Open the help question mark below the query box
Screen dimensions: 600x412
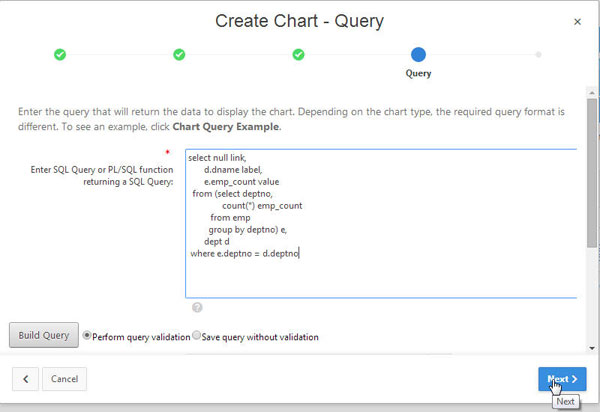197,307
